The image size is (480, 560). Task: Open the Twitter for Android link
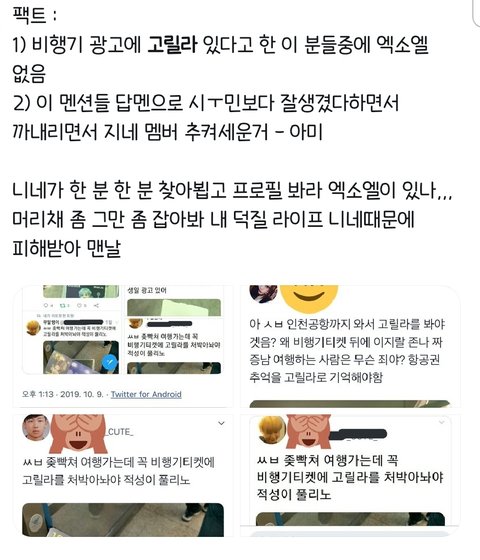tap(146, 394)
